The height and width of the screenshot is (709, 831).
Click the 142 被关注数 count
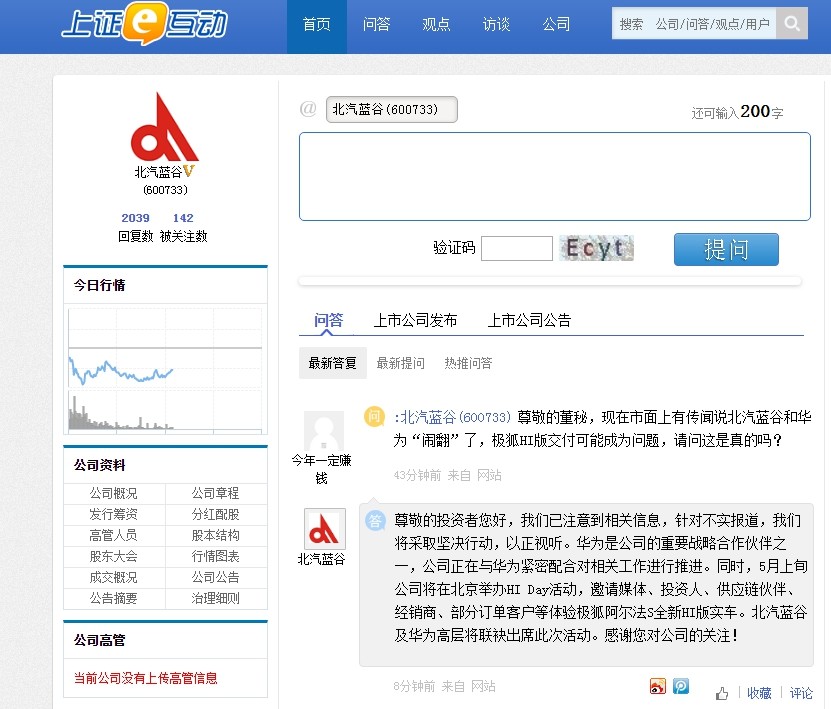pos(183,218)
